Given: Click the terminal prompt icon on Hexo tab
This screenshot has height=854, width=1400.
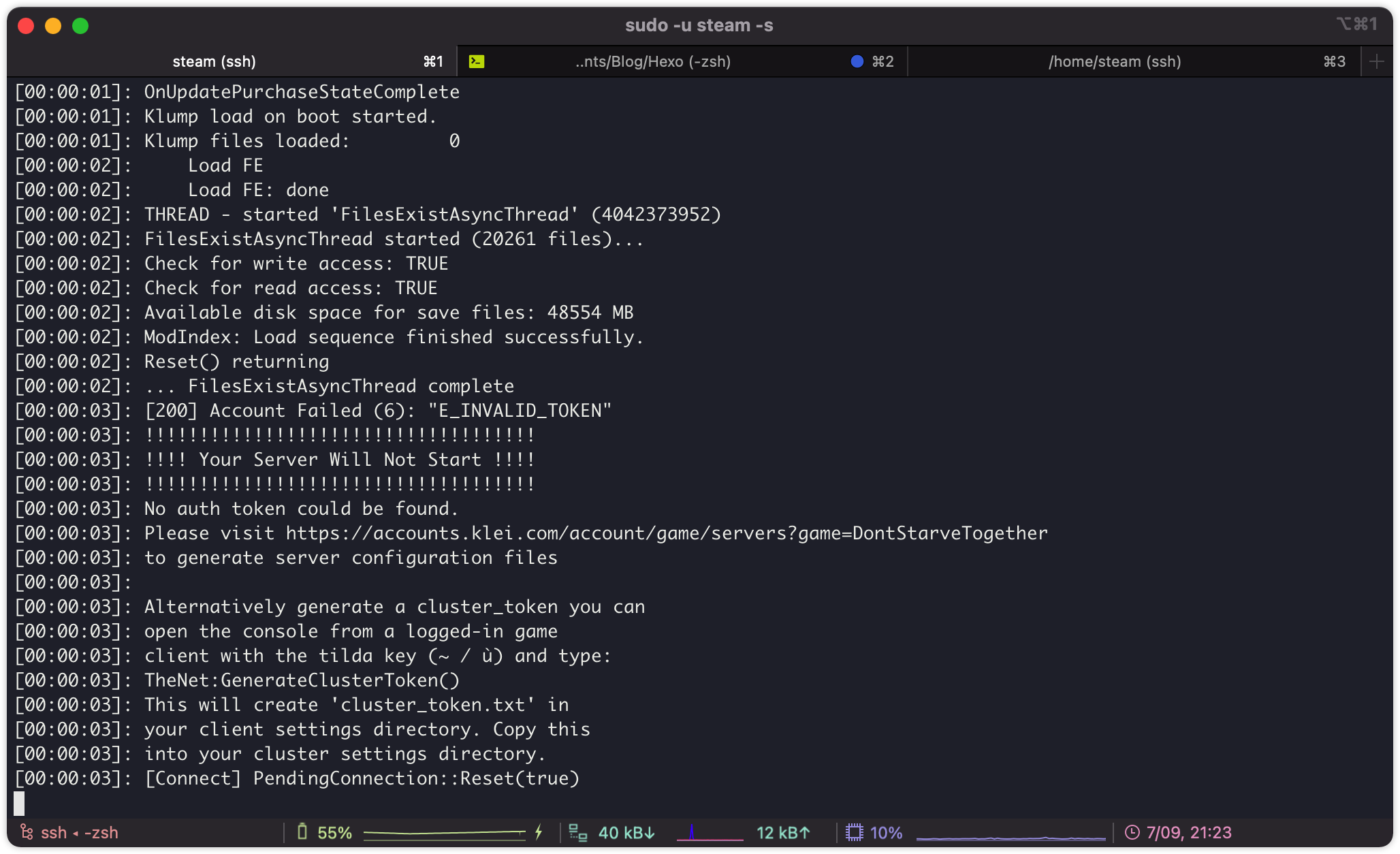Looking at the screenshot, I should 477,61.
